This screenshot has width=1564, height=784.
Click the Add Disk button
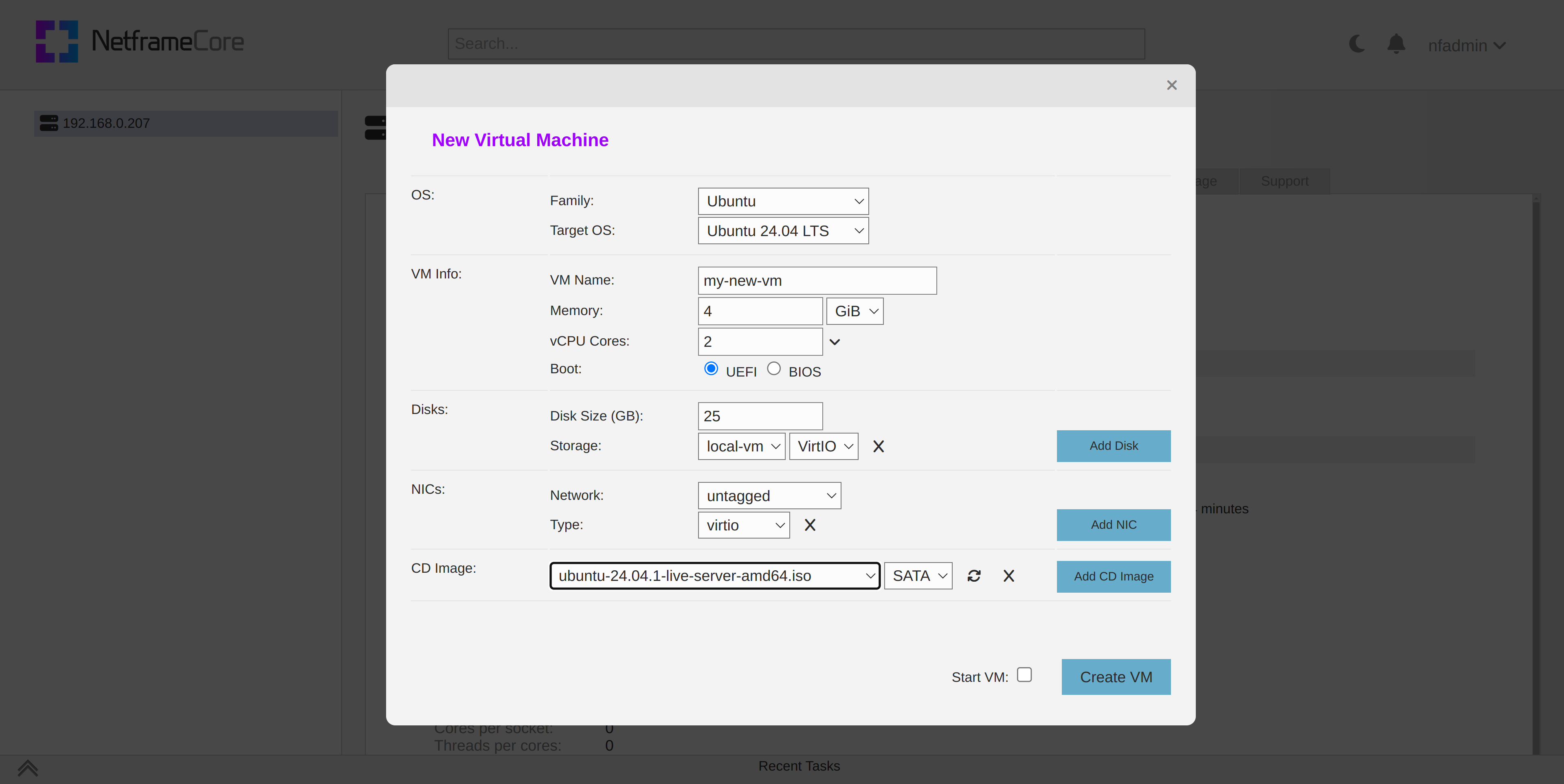click(x=1114, y=447)
